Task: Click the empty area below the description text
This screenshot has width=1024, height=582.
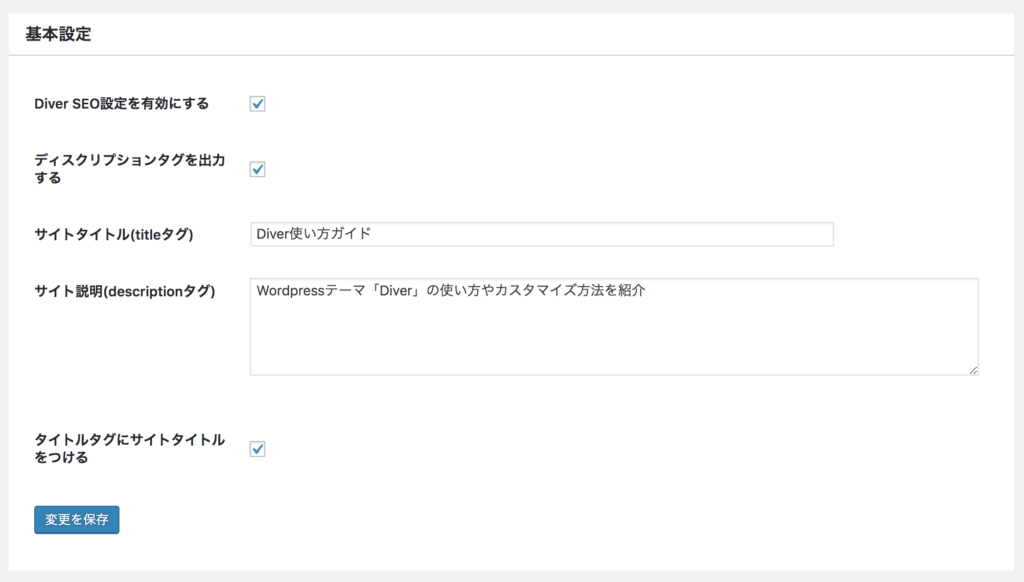Action: click(614, 340)
